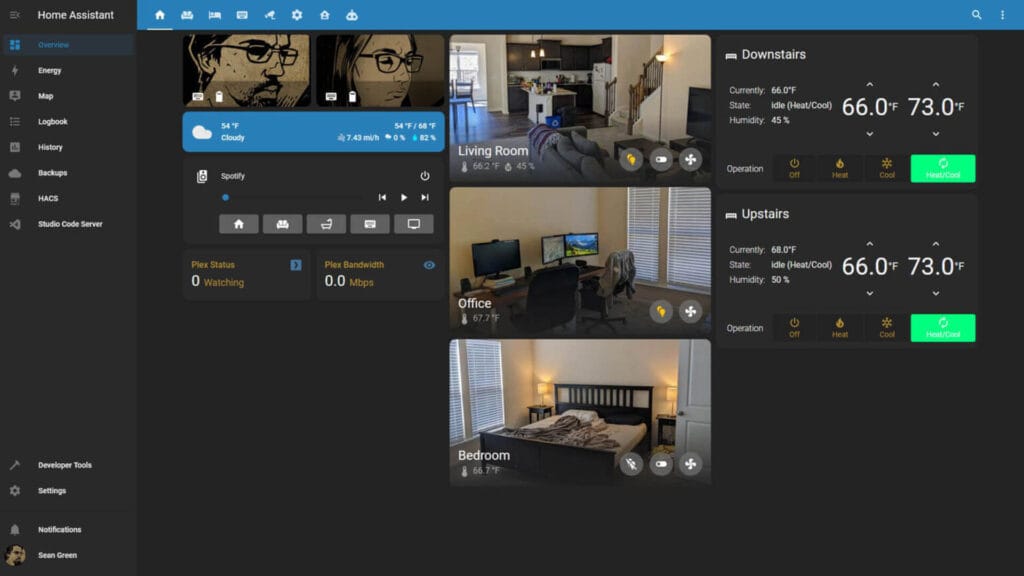The width and height of the screenshot is (1024, 576).
Task: Open the Plex Status card
Action: 247,274
